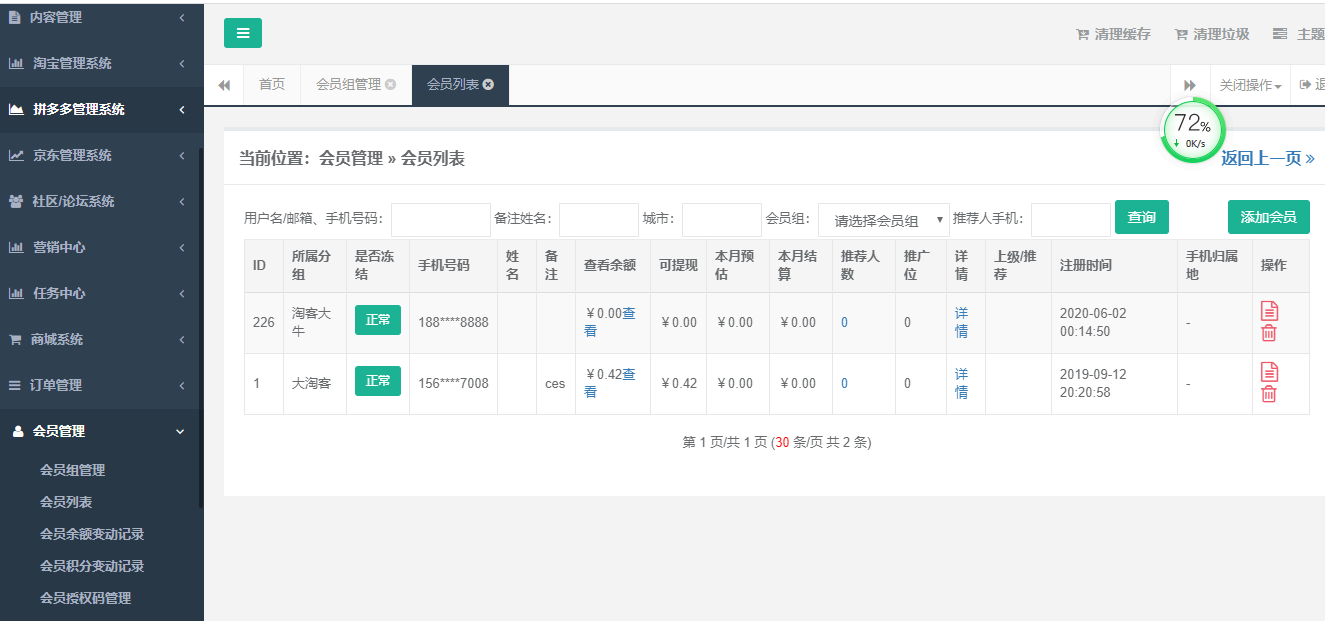Click the edit document icon for member 1
The image size is (1325, 621).
1269,372
